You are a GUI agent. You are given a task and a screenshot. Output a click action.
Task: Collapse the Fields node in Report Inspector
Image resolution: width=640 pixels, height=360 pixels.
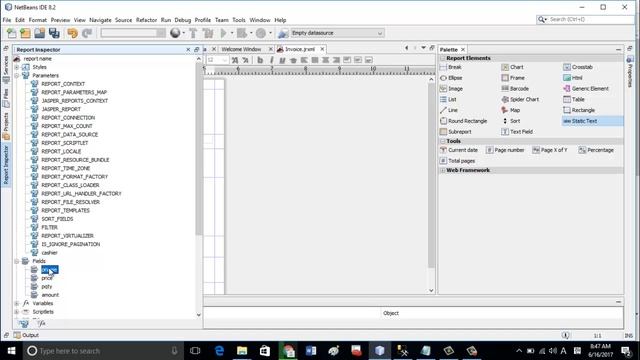pos(17,261)
